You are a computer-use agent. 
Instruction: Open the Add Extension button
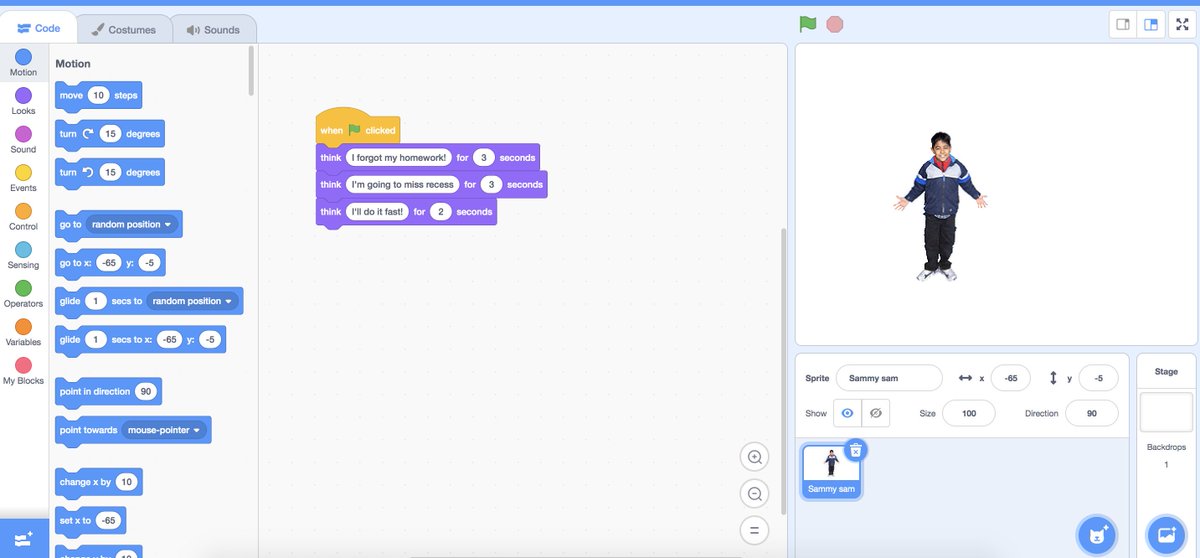tap(23, 538)
